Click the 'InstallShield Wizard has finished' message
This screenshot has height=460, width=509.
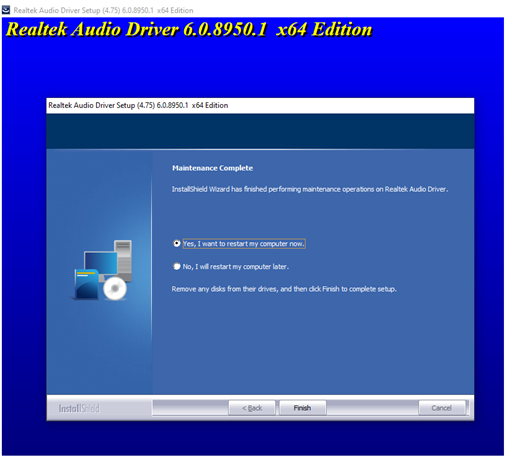click(x=310, y=189)
